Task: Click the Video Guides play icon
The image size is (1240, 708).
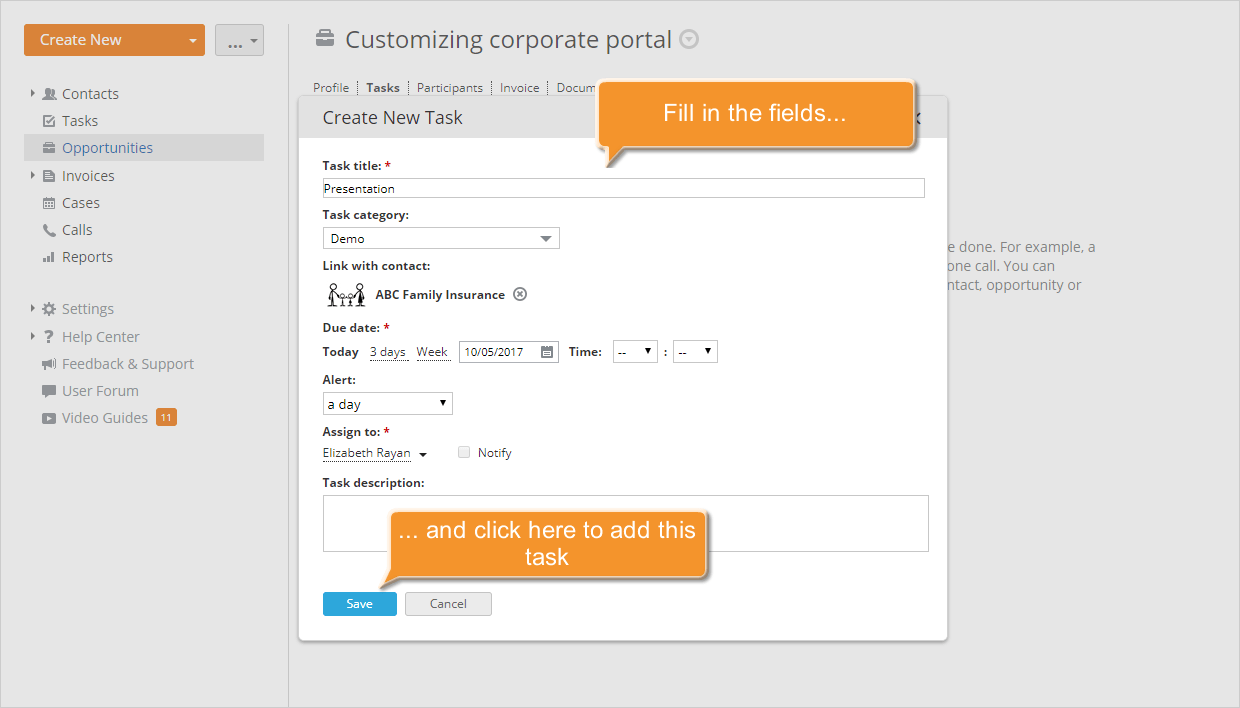Action: click(47, 417)
